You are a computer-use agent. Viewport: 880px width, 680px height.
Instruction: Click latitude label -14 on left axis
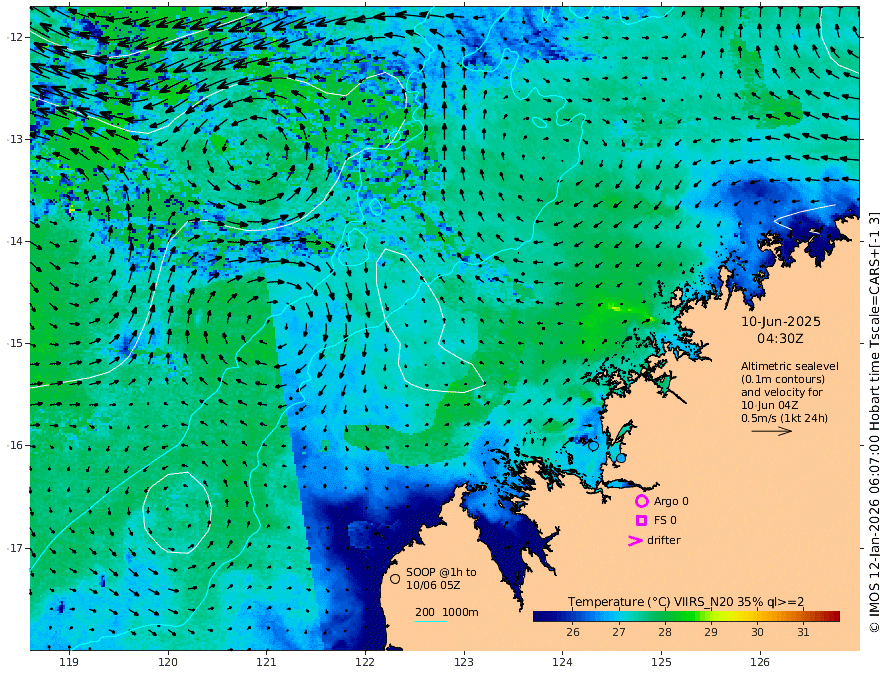15,241
